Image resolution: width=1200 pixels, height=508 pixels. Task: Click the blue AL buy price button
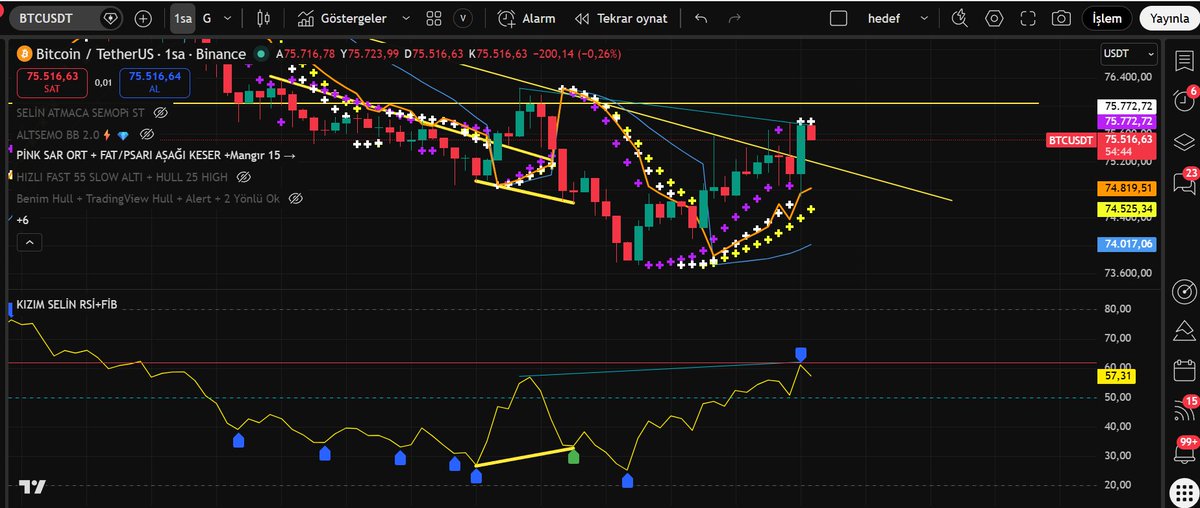pyautogui.click(x=155, y=81)
